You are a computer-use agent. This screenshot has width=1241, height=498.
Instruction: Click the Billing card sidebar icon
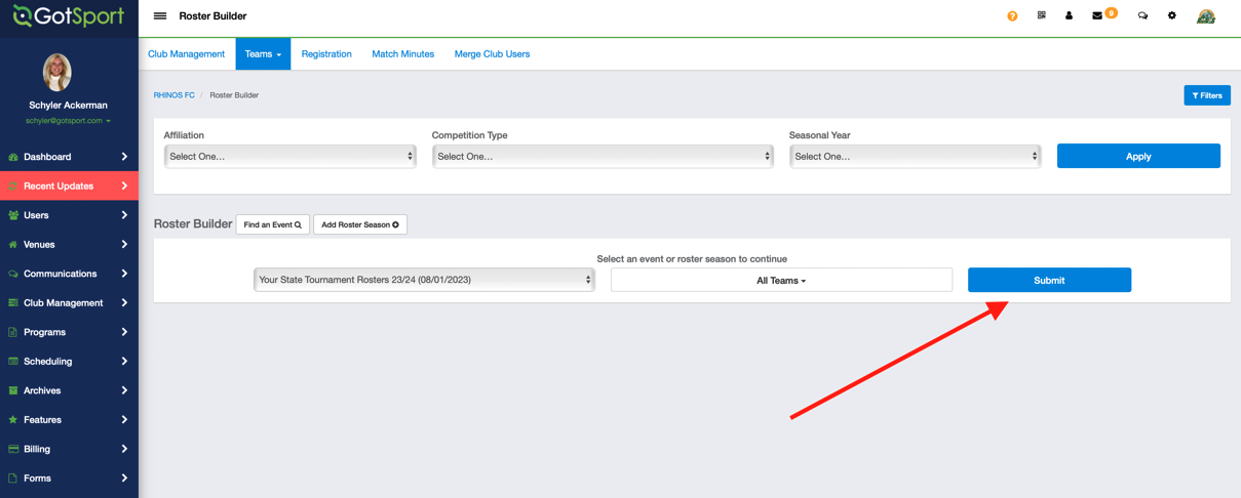13,449
